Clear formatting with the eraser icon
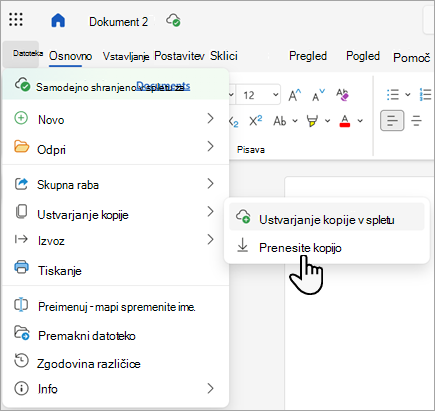The width and height of the screenshot is (435, 411). click(x=342, y=95)
